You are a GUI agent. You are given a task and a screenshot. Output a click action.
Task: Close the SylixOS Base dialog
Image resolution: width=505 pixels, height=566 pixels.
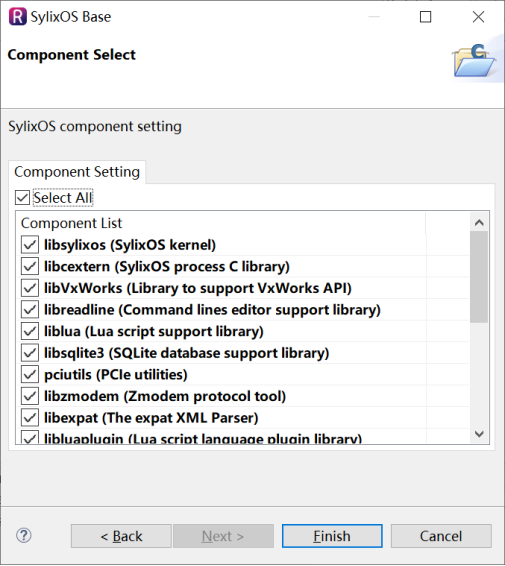(478, 17)
